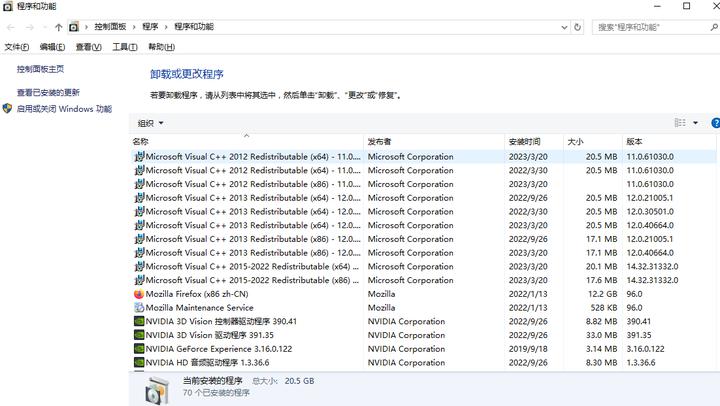Screen dimensions: 720x406
Task: Click the icon of Visual C++ 2015-2022 (x86)
Action: point(139,280)
